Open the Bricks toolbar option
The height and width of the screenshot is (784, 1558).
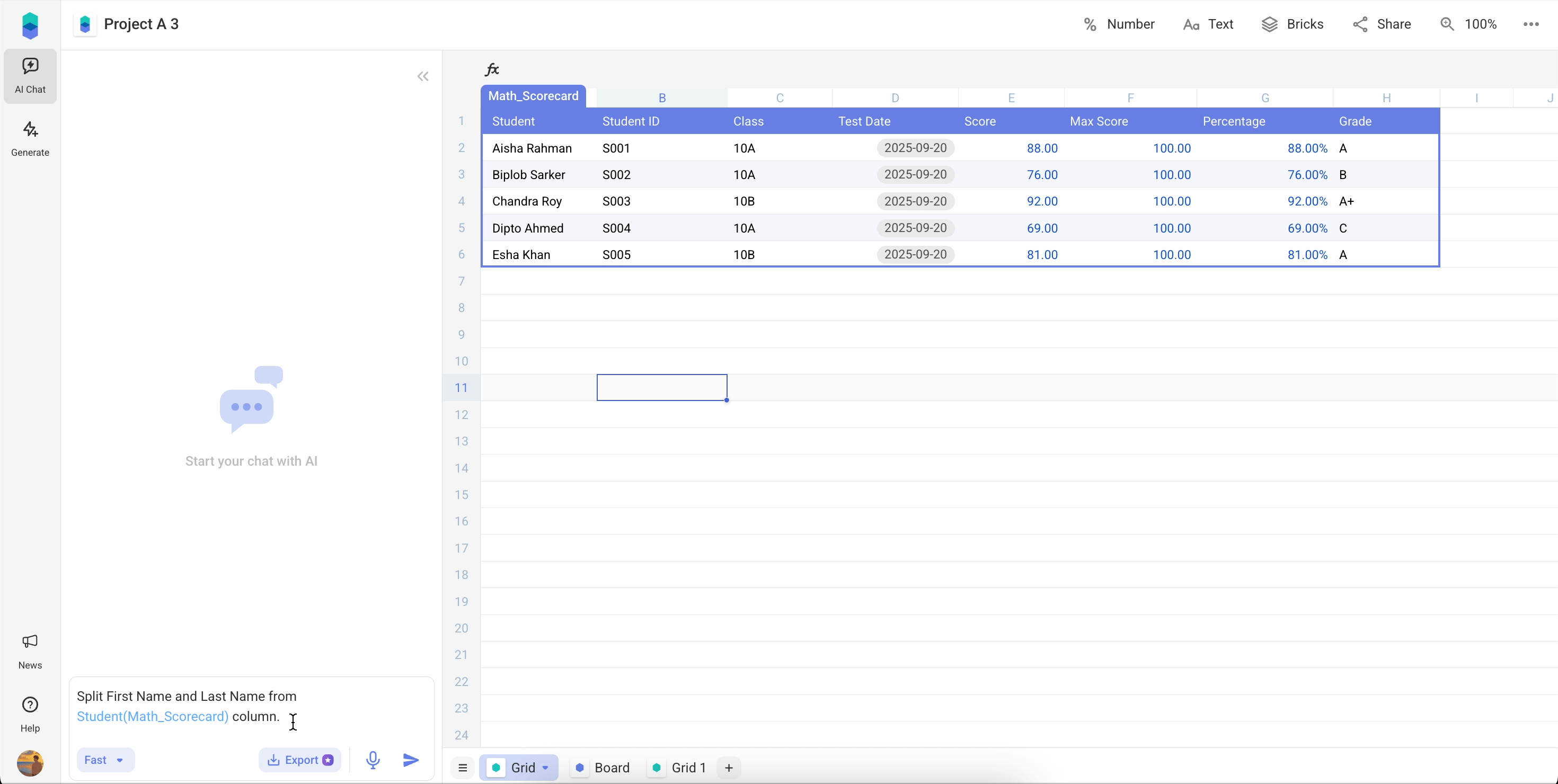(1293, 24)
